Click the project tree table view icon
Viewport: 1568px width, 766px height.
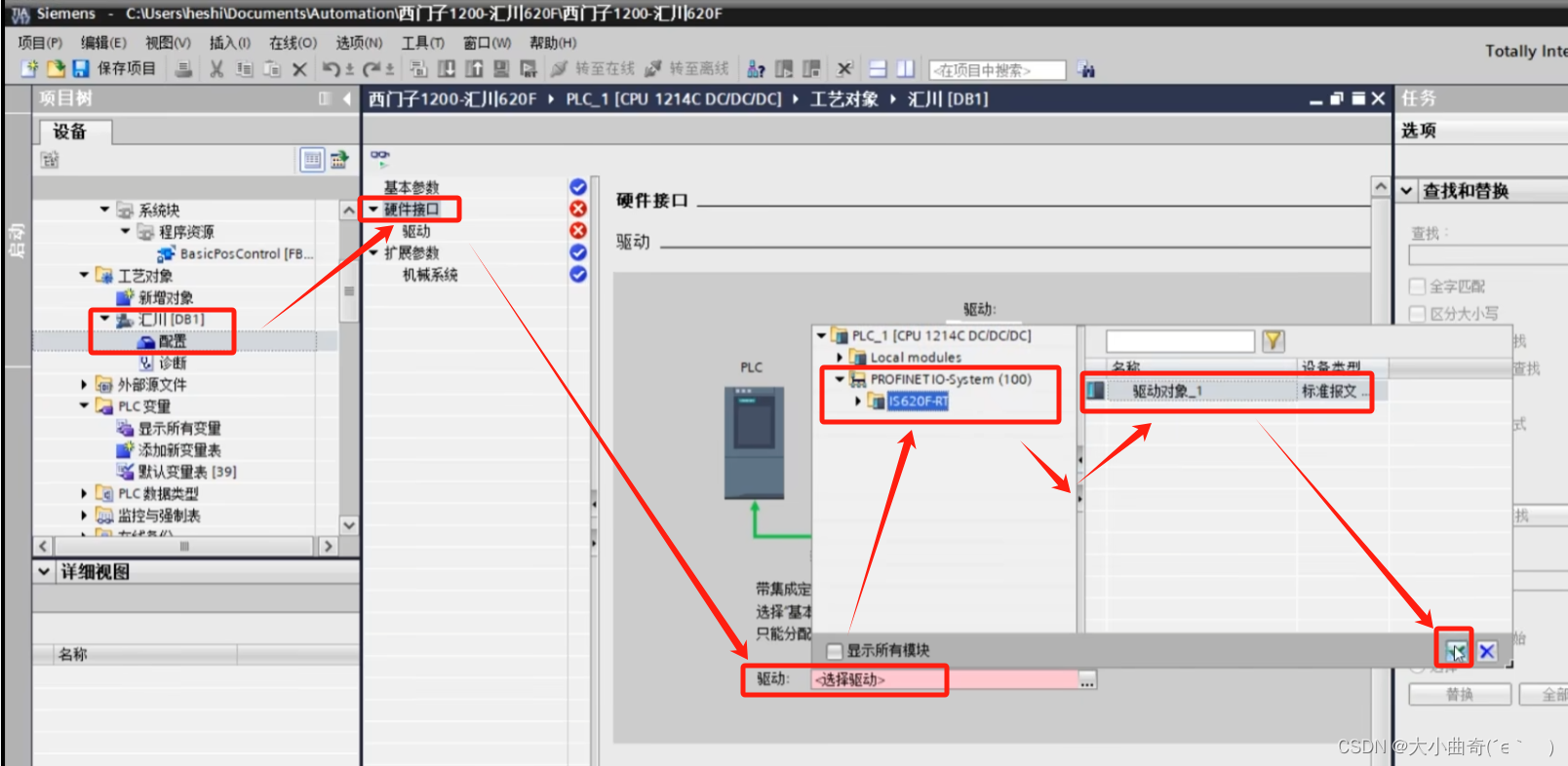[312, 160]
